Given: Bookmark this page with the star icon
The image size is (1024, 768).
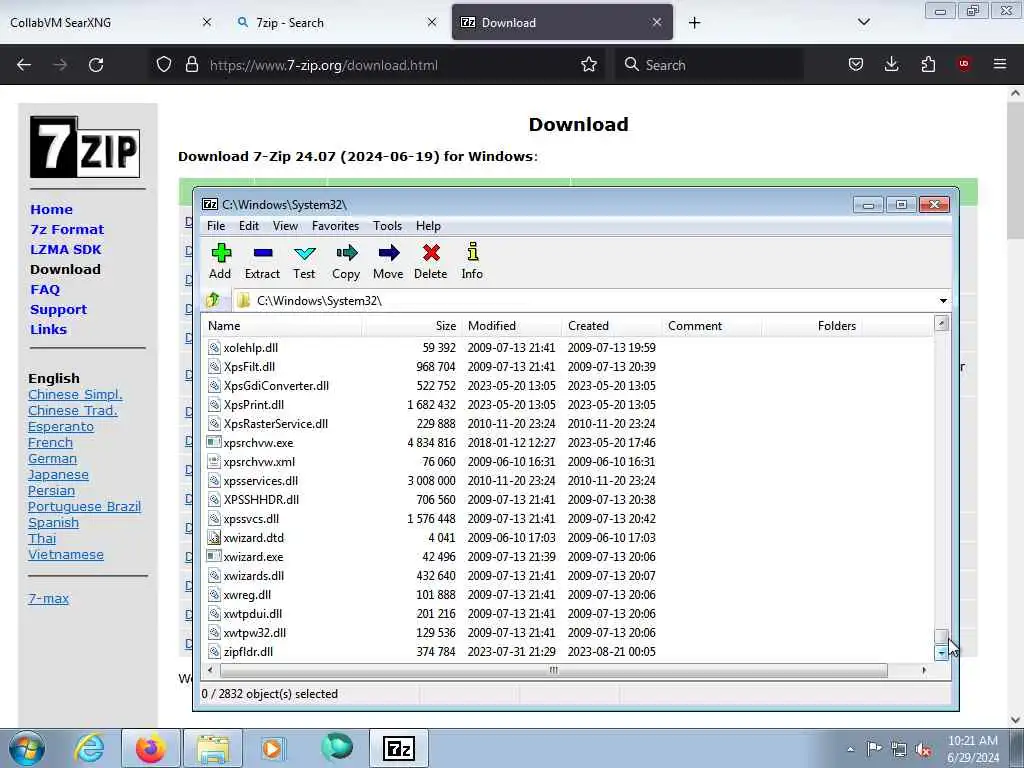Looking at the screenshot, I should (589, 65).
